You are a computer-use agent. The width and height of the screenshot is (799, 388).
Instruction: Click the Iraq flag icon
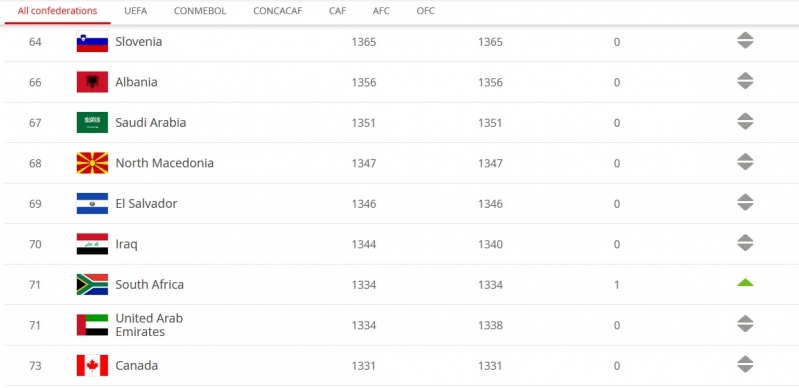tap(92, 244)
